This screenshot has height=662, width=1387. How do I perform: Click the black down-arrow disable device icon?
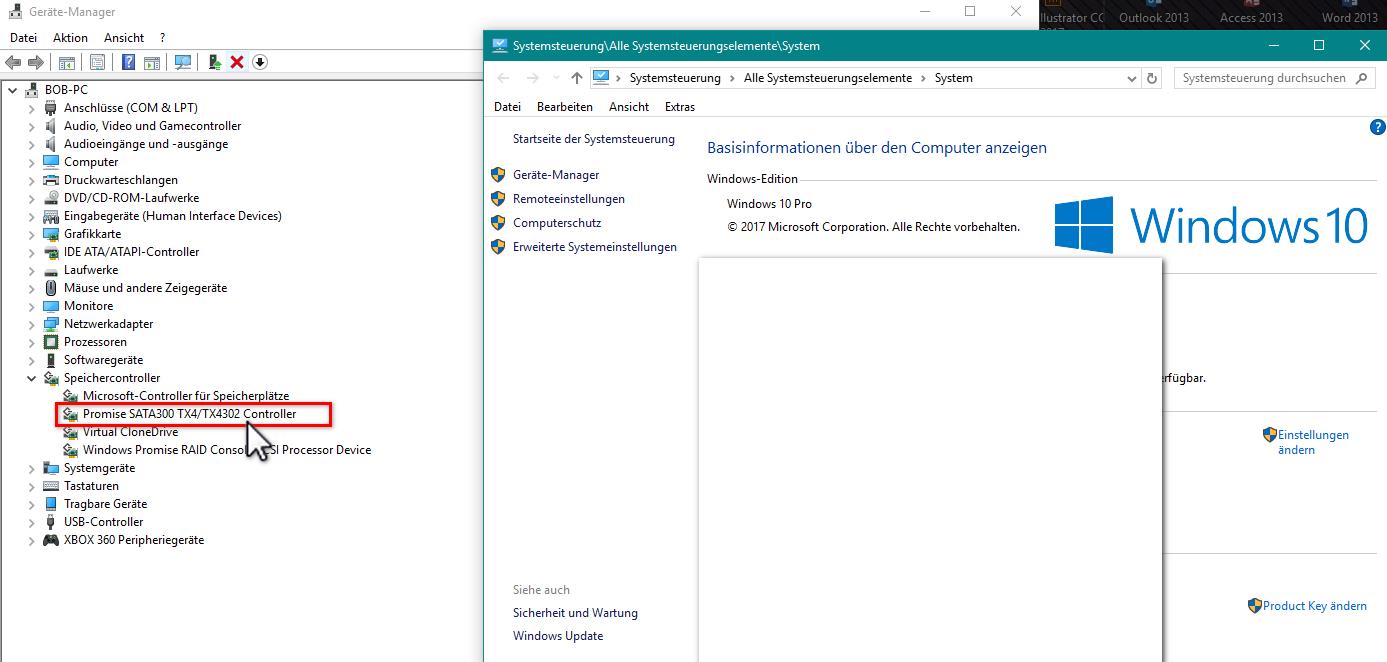[260, 62]
